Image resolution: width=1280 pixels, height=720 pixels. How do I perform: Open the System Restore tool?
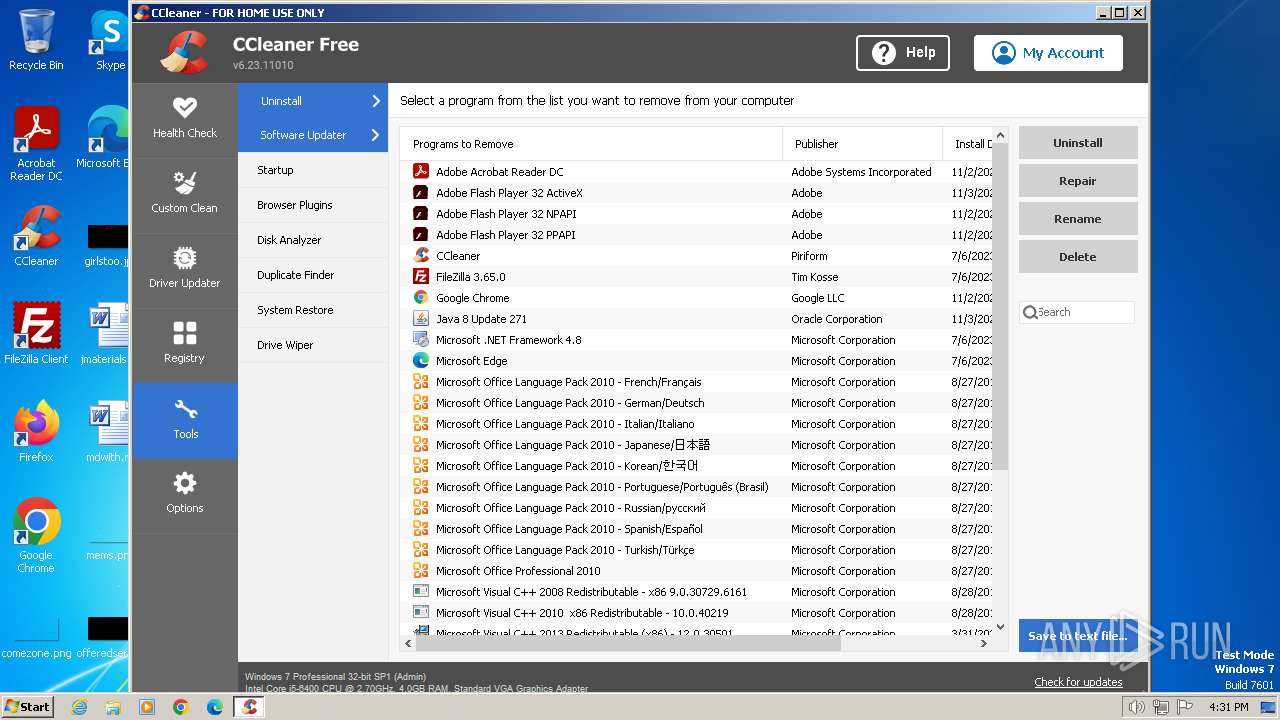(313, 310)
